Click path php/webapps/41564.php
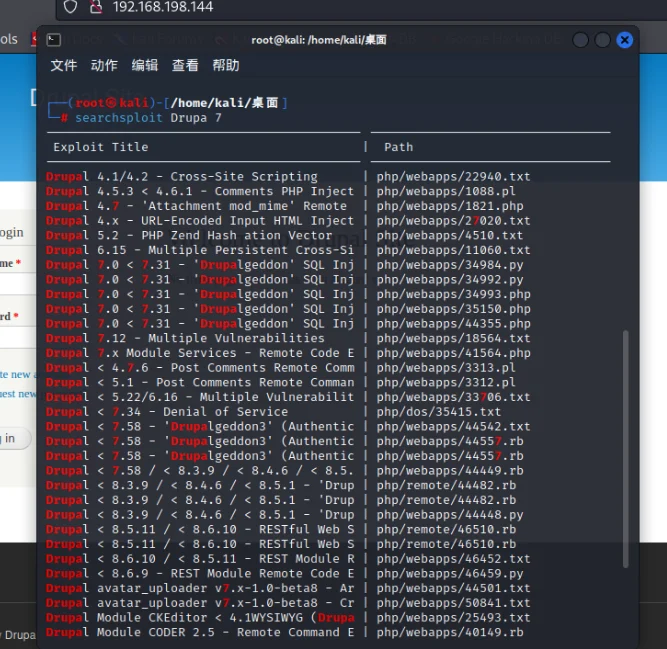Screen dimensions: 667x649 [x=453, y=353]
